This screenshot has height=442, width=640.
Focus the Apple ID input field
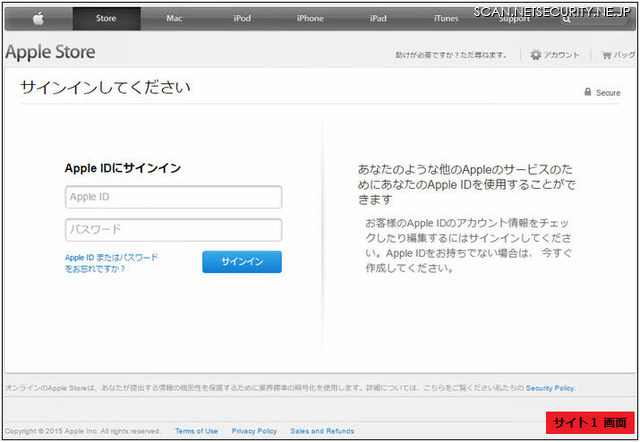(173, 197)
